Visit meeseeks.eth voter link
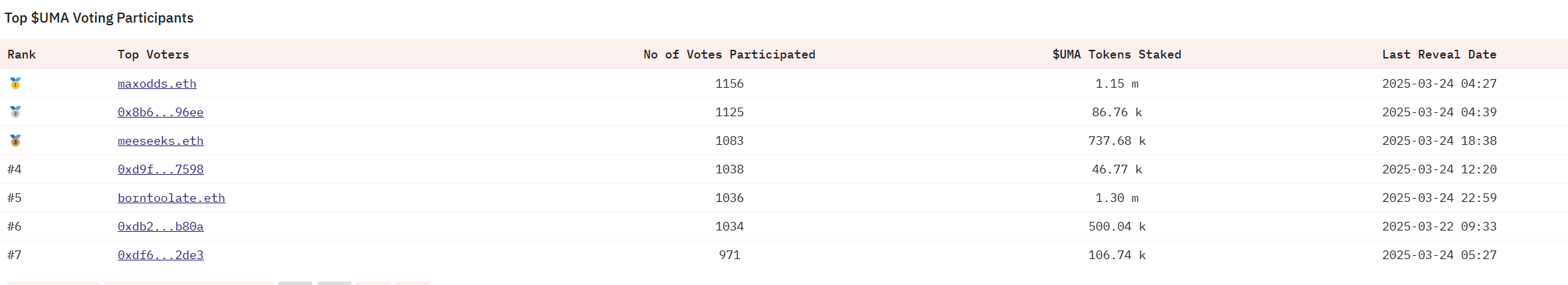This screenshot has height=285, width=1568. click(161, 141)
